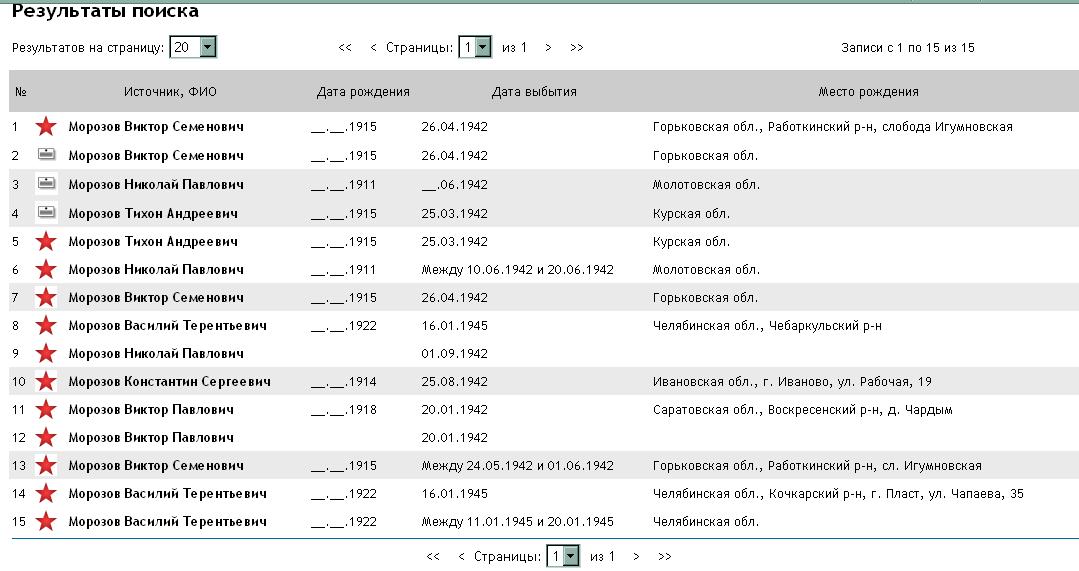Screen dimensions: 1079x571
Task: Click the red star icon in row 1
Action: 46,127
